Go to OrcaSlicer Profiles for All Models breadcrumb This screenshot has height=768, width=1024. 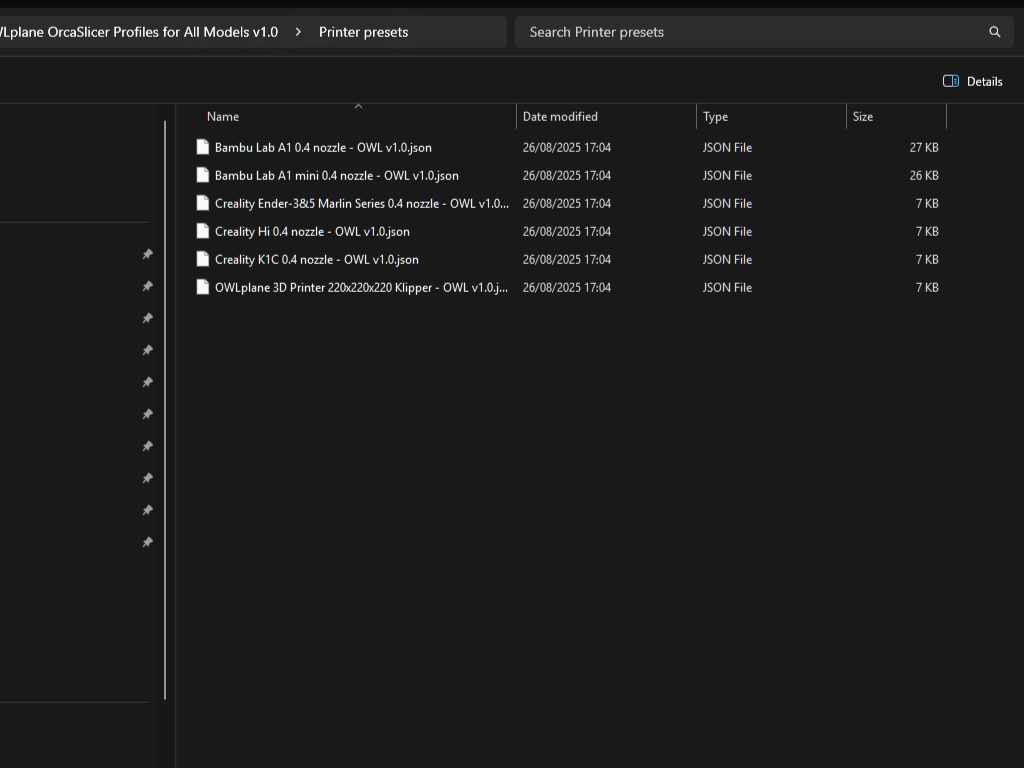coord(138,32)
